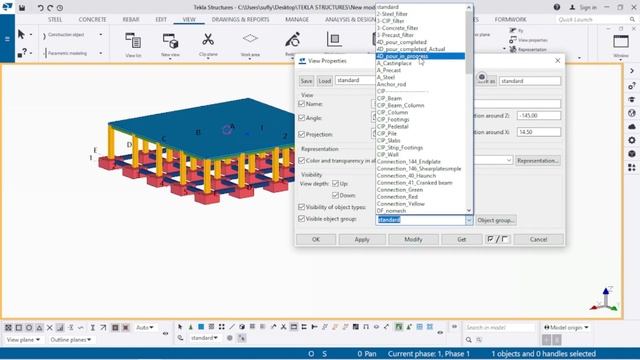Click the select all switch in selection toolbar
The image size is (640, 360).
(x=180, y=327)
